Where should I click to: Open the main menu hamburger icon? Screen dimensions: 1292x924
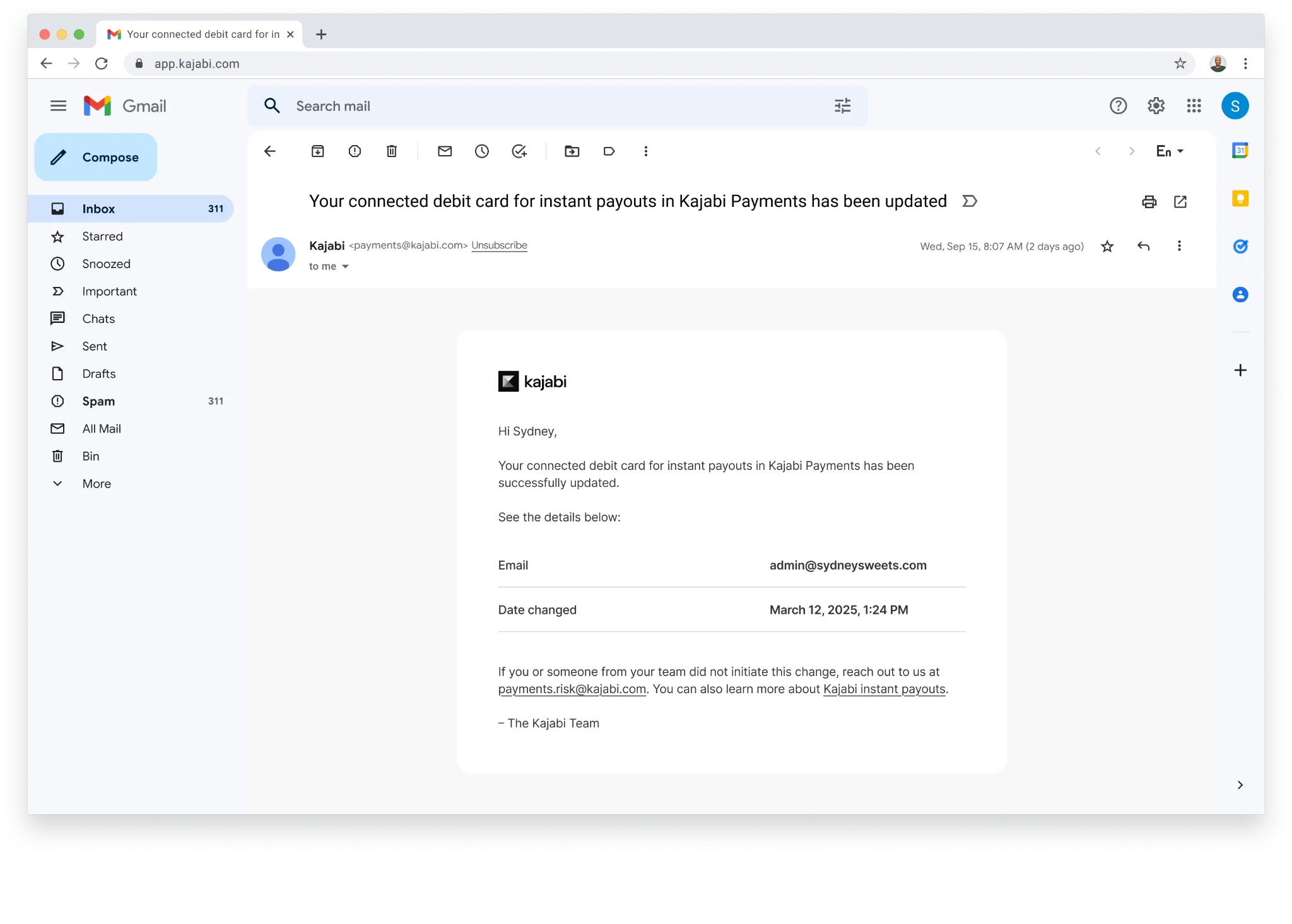point(58,106)
